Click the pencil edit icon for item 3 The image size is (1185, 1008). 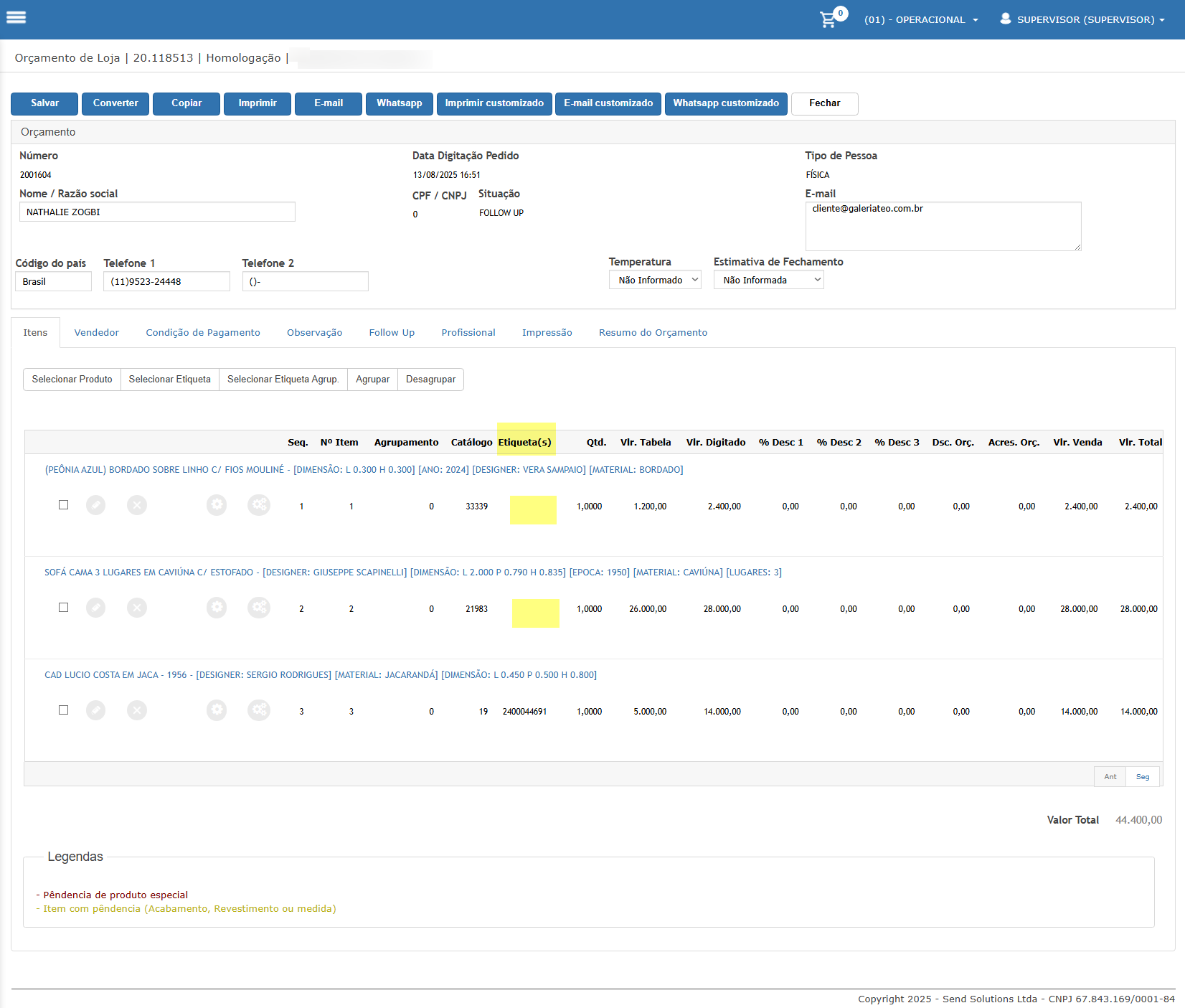(x=95, y=711)
